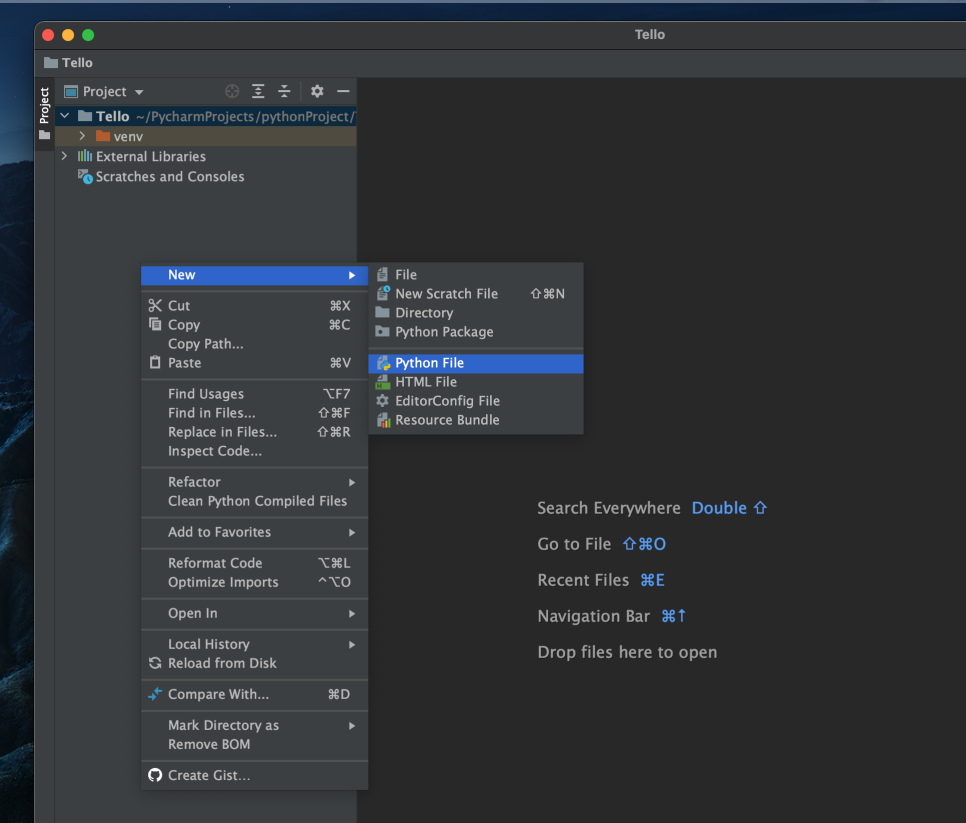Click the 'Go to File' hint text
Image resolution: width=966 pixels, height=823 pixels.
pos(574,544)
